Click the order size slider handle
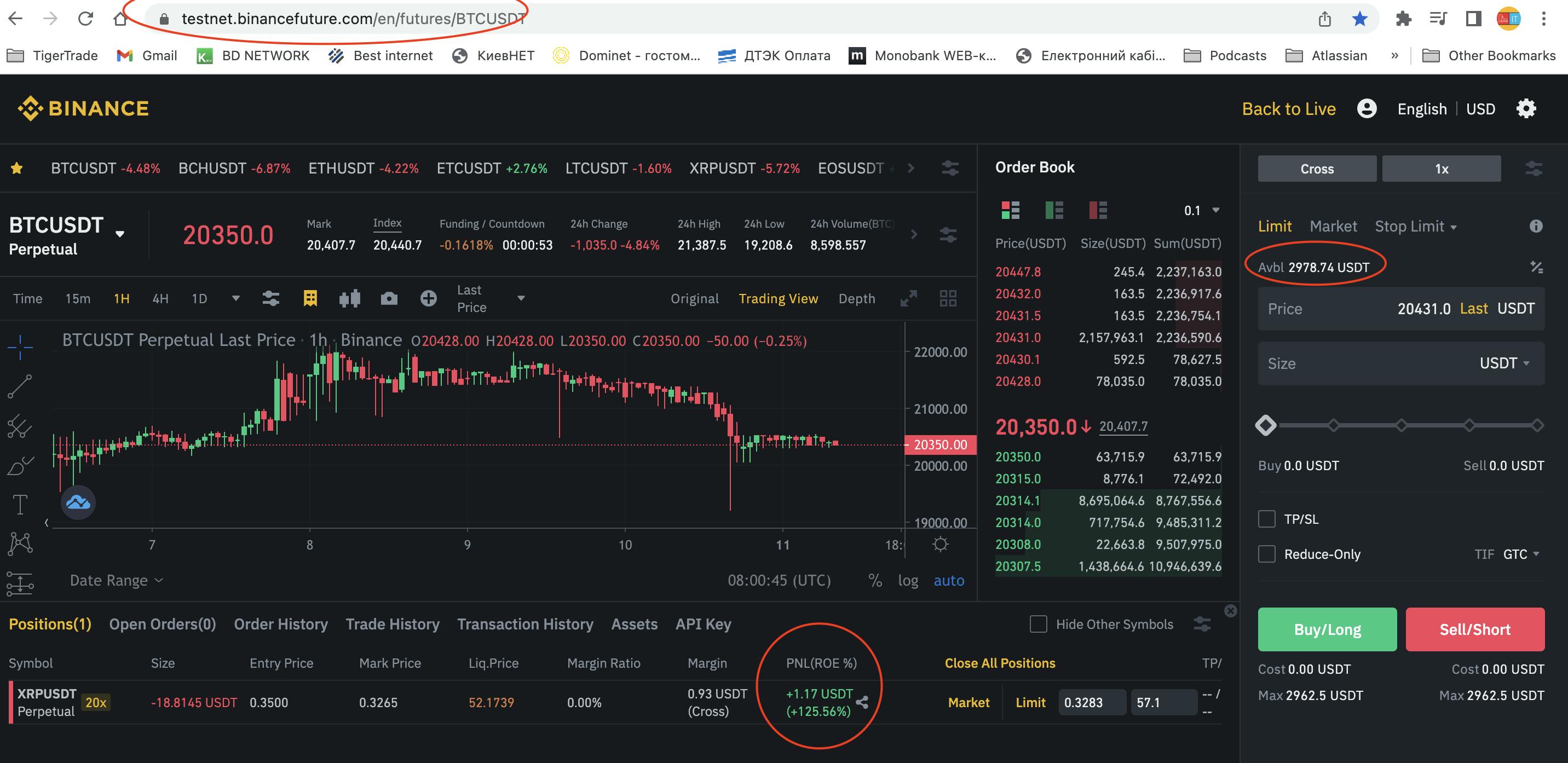This screenshot has width=1568, height=763. point(1265,425)
